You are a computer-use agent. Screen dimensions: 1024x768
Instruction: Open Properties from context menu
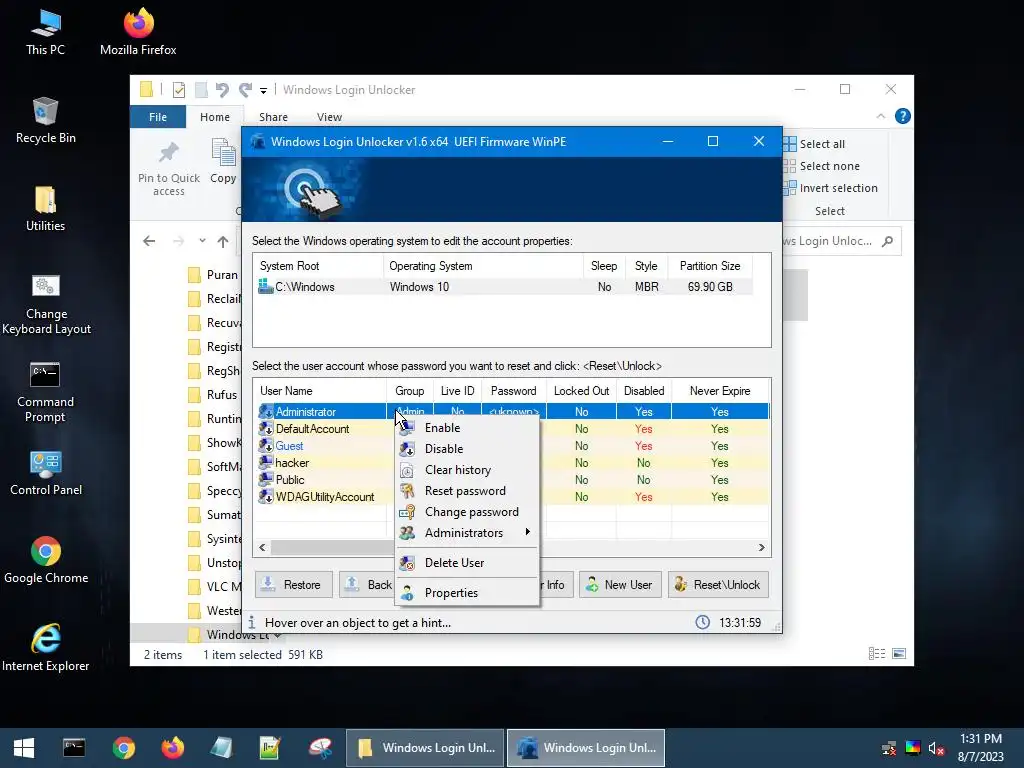467,592
